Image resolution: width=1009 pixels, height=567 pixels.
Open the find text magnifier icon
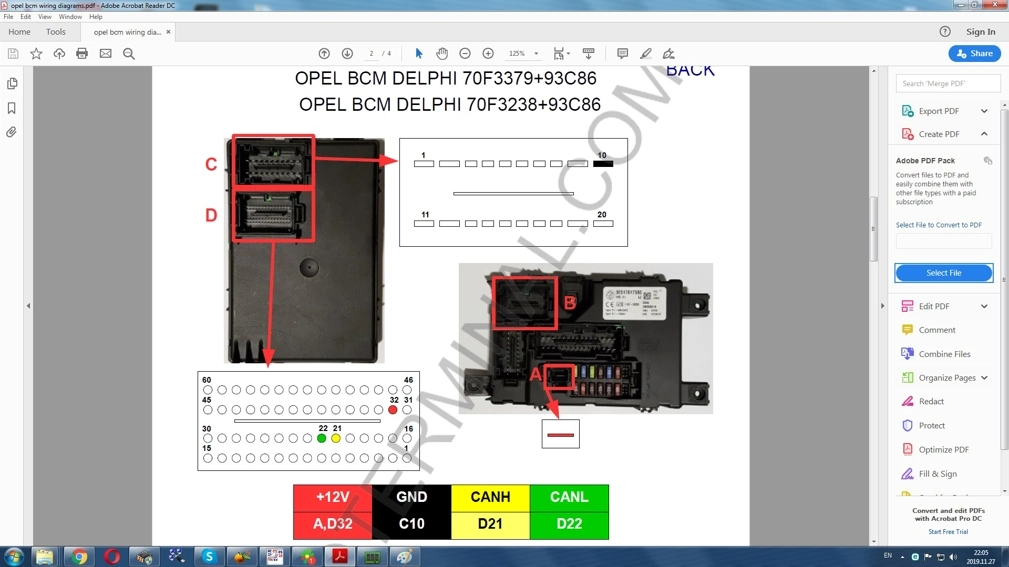pos(129,53)
